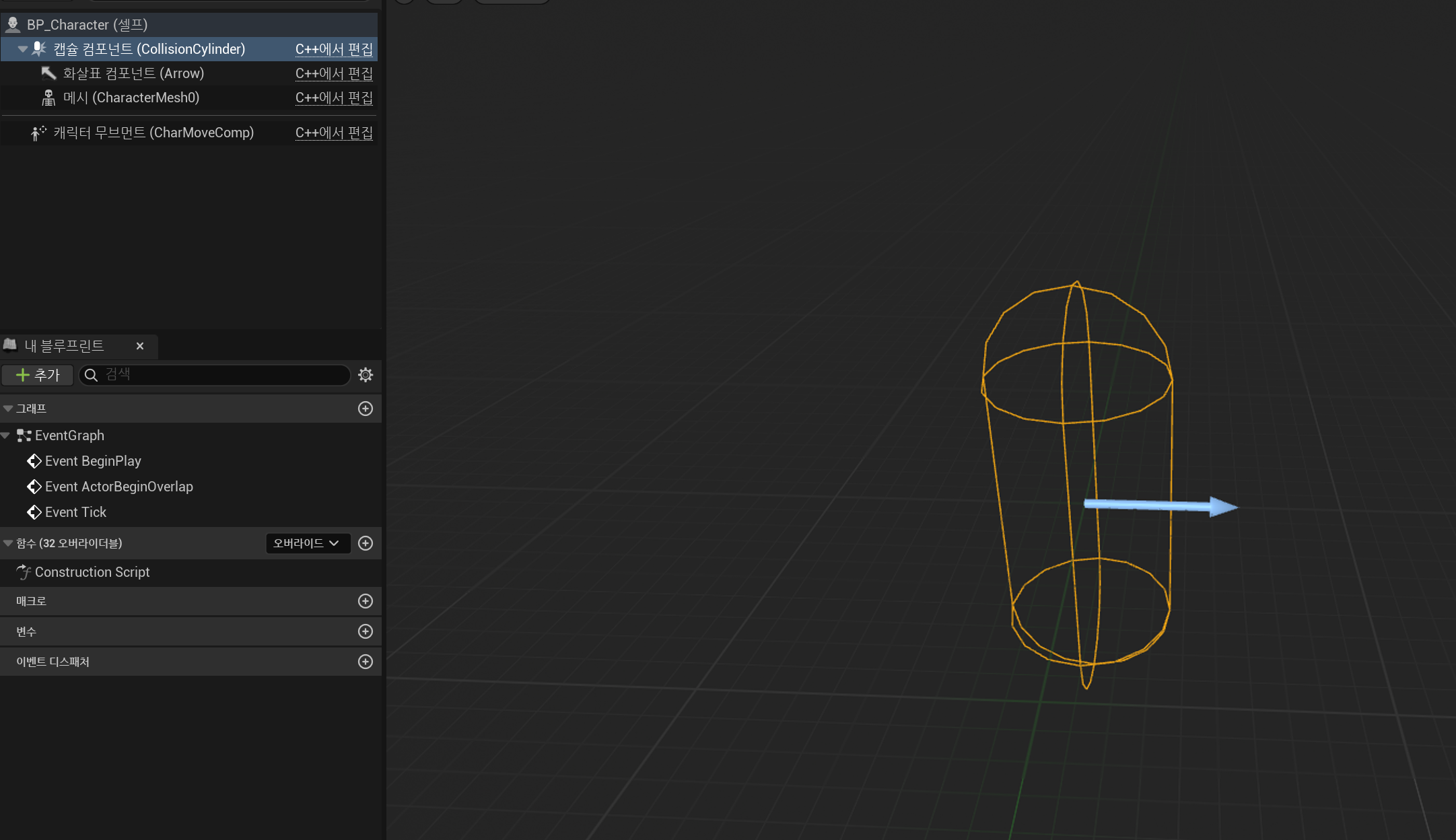Click the 추가 add button
The image size is (1456, 840).
coord(38,375)
